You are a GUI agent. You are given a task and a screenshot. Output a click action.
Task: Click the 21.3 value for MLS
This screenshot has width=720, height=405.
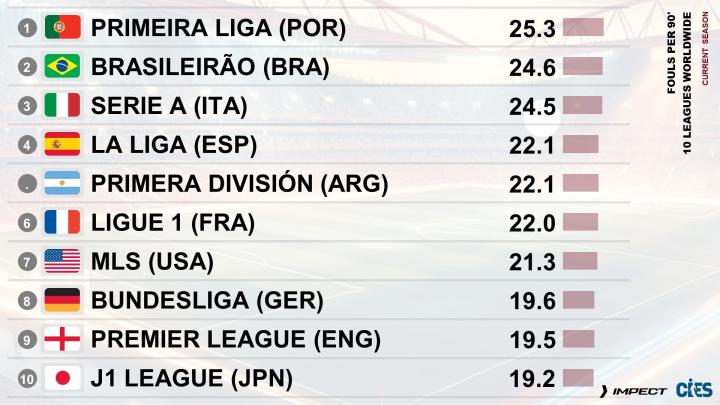click(532, 263)
